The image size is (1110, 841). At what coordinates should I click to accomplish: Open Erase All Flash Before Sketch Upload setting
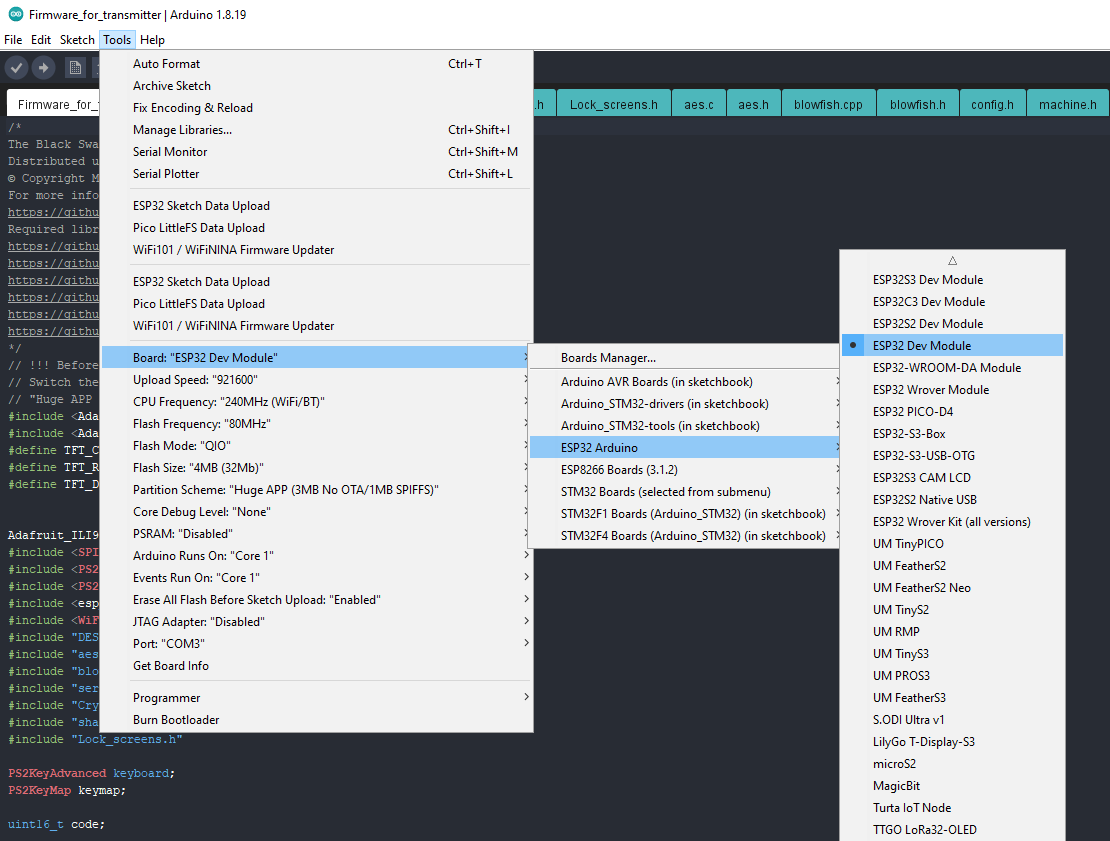pos(316,600)
